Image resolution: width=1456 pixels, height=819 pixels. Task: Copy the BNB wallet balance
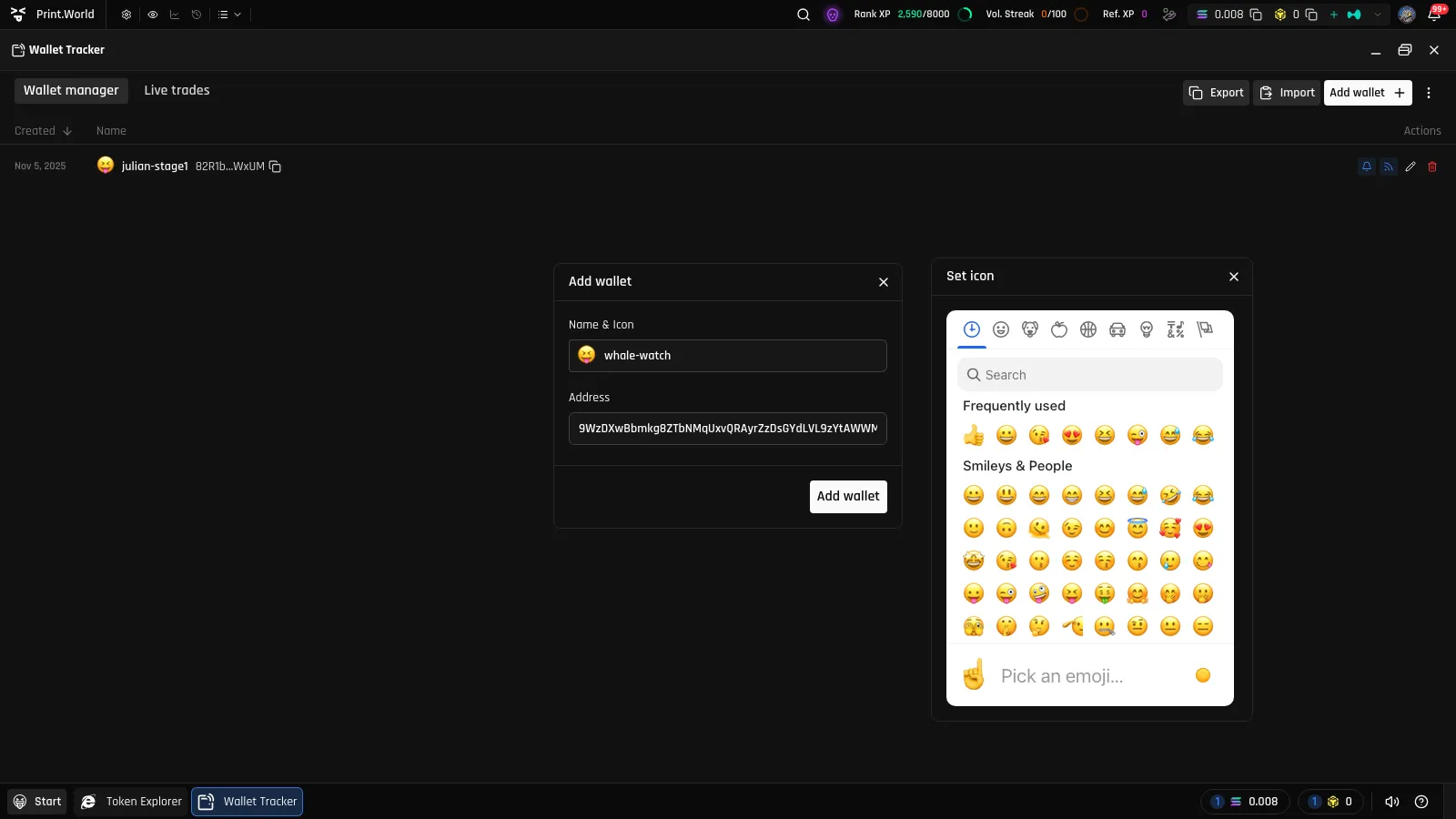pos(1311,15)
